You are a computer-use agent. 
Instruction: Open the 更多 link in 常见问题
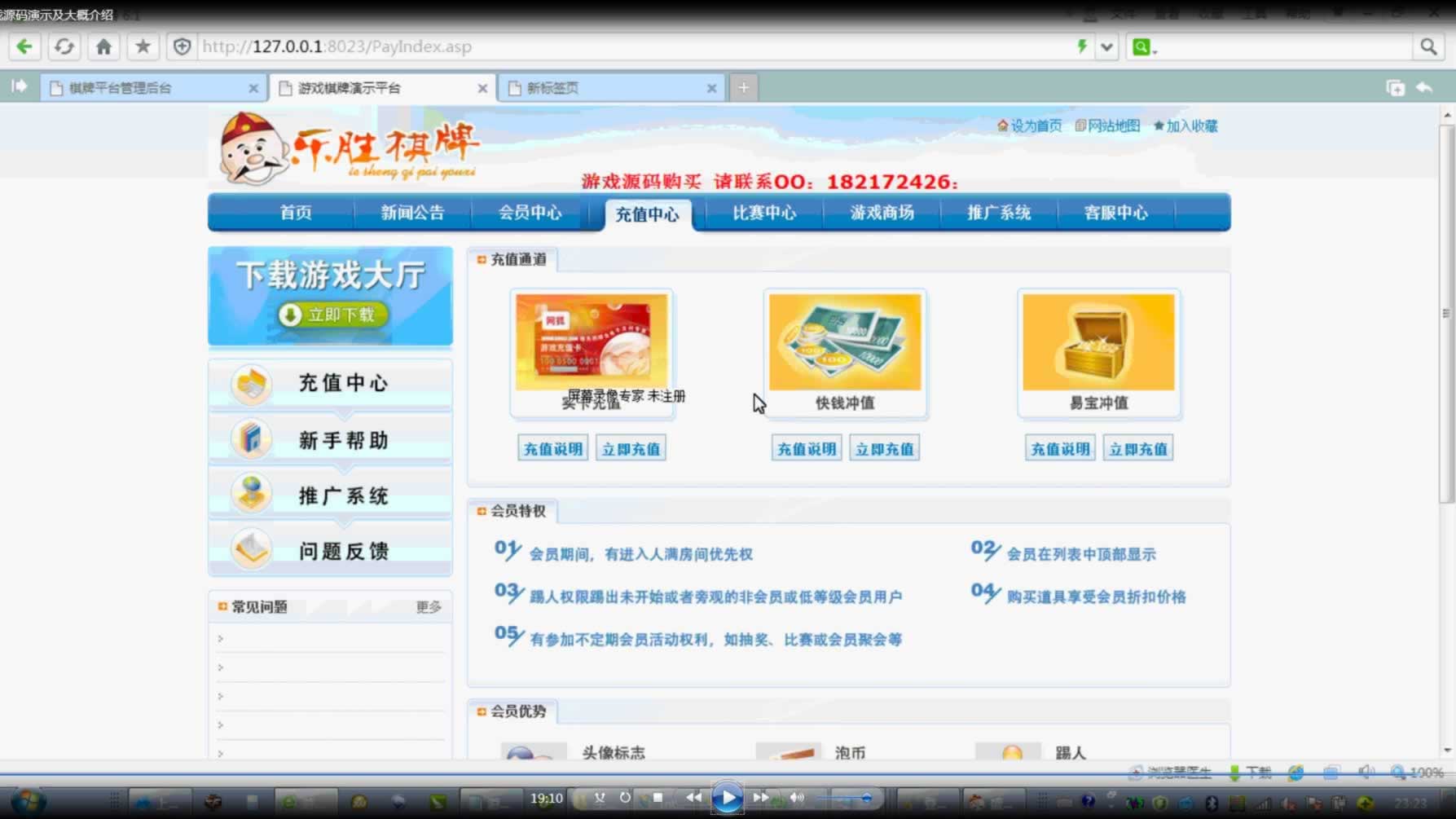tap(429, 607)
